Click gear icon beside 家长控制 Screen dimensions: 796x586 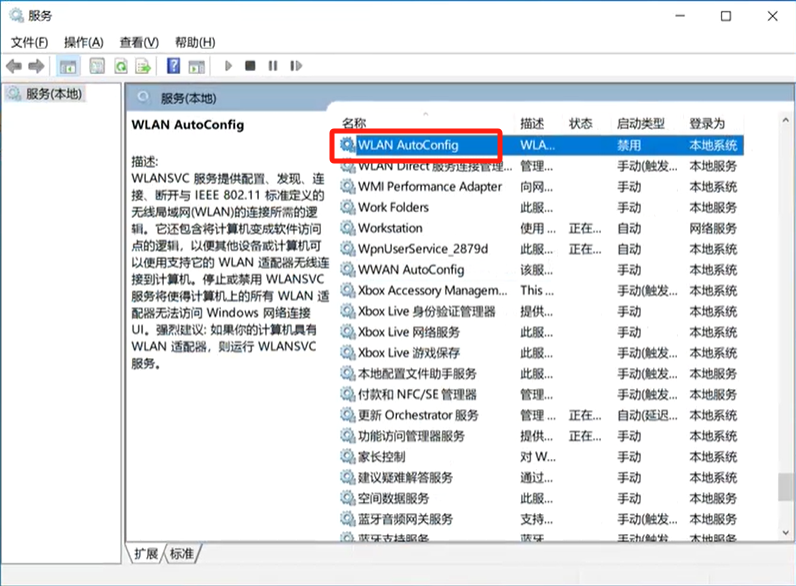pos(347,457)
